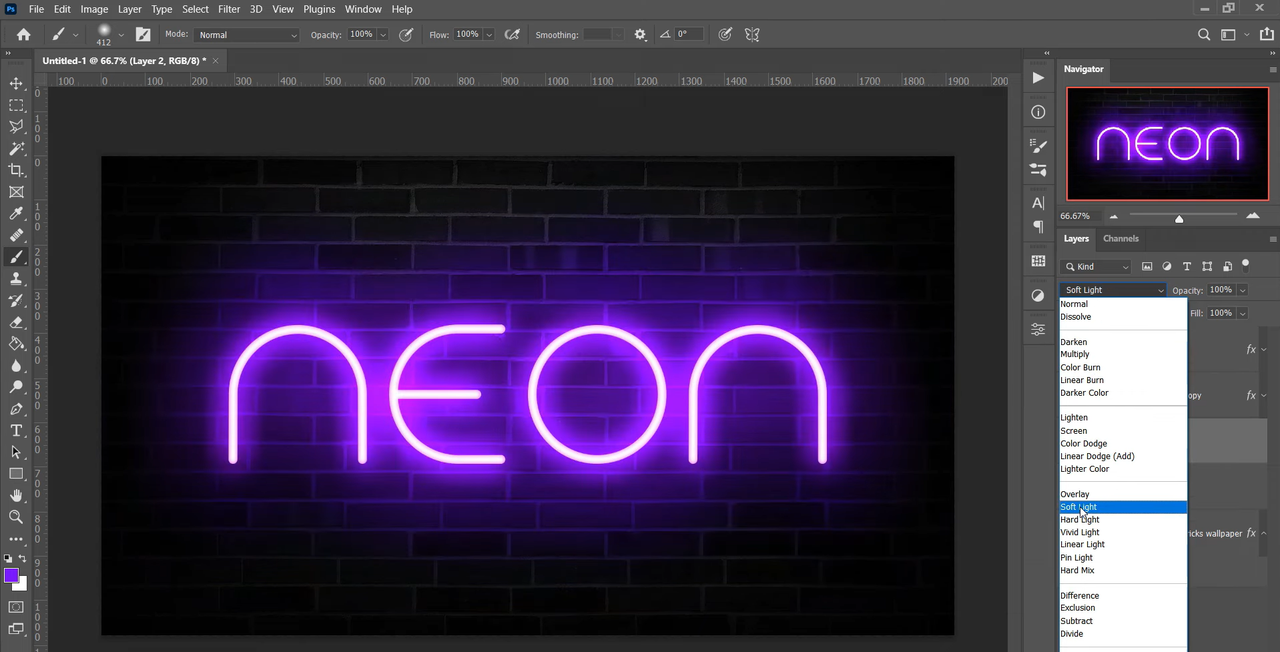Choose Overlay blend mode from list

click(1123, 494)
